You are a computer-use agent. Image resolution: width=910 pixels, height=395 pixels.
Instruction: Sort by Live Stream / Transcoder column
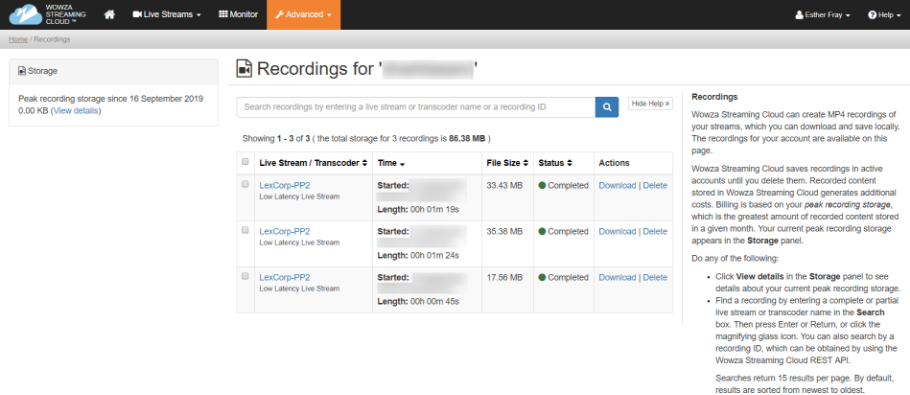click(313, 163)
